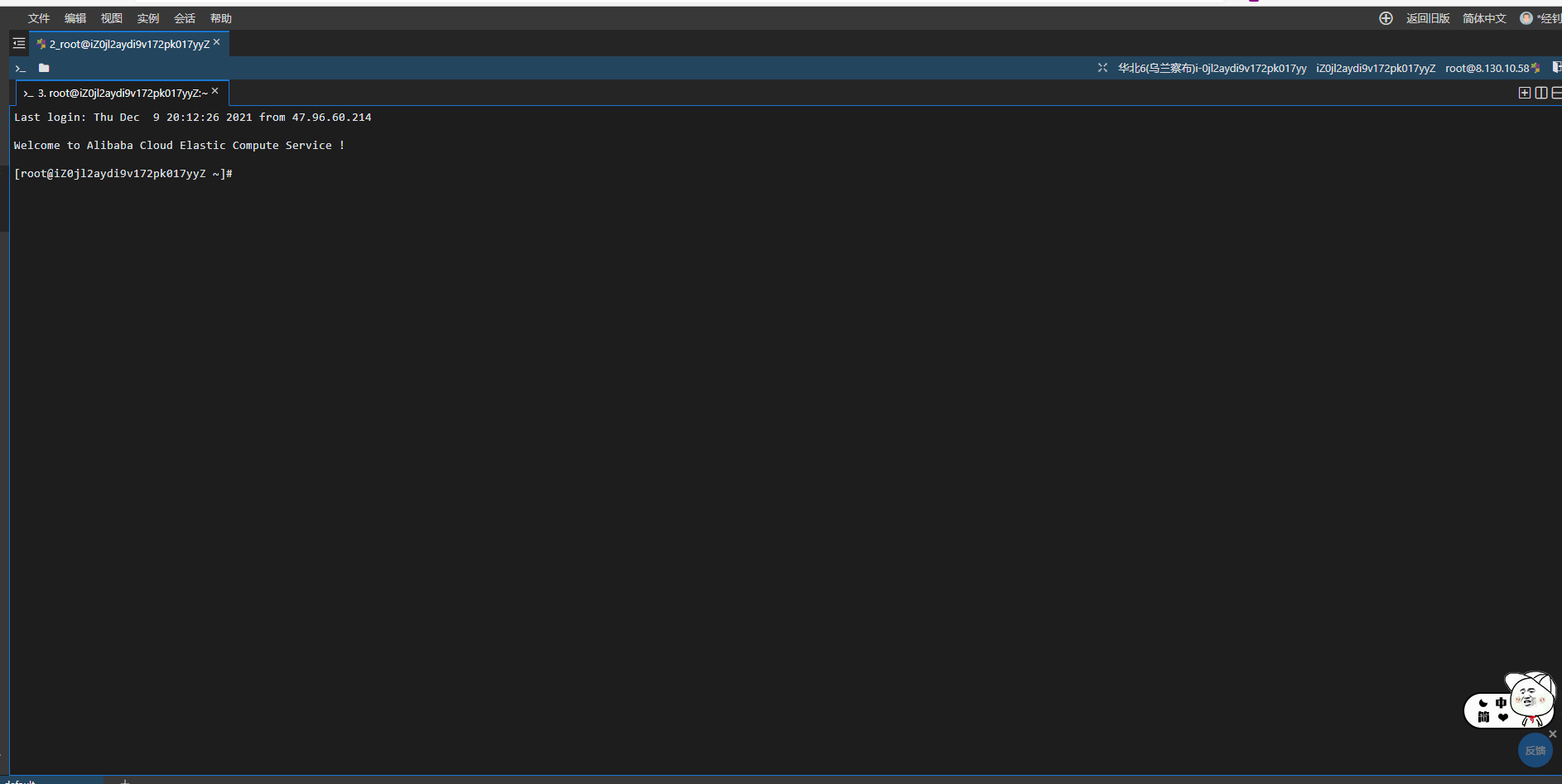Click the fullscreen toggle in the status bar
The height and width of the screenshot is (784, 1562).
(x=1102, y=68)
